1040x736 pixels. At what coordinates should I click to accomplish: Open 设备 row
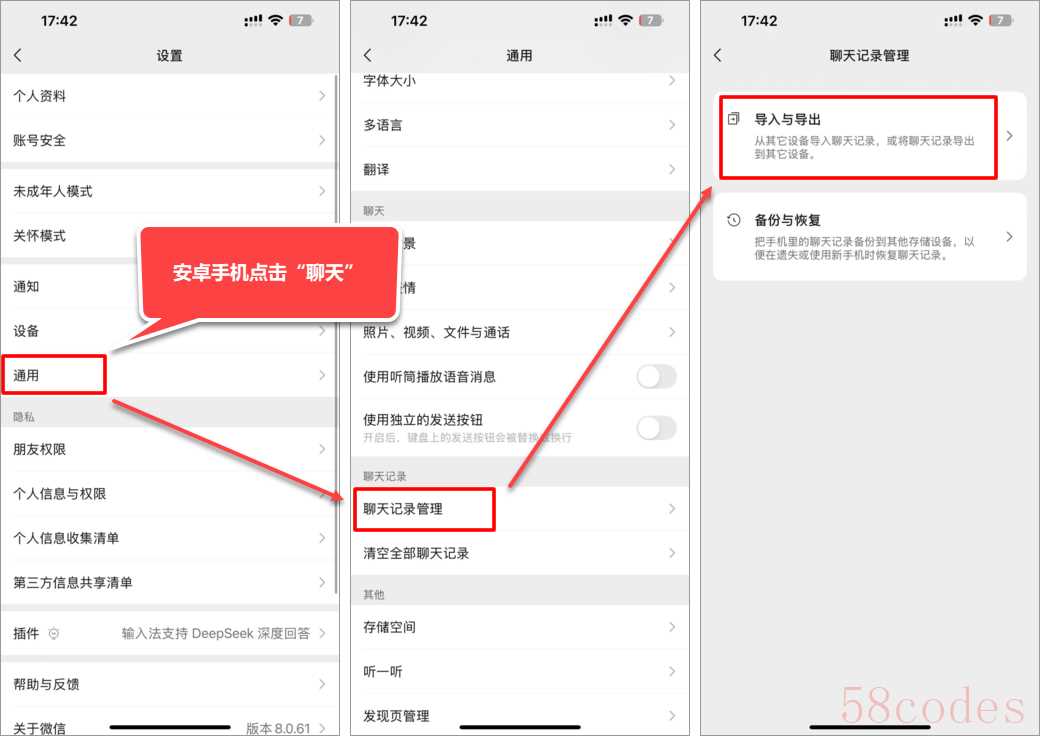pos(169,331)
